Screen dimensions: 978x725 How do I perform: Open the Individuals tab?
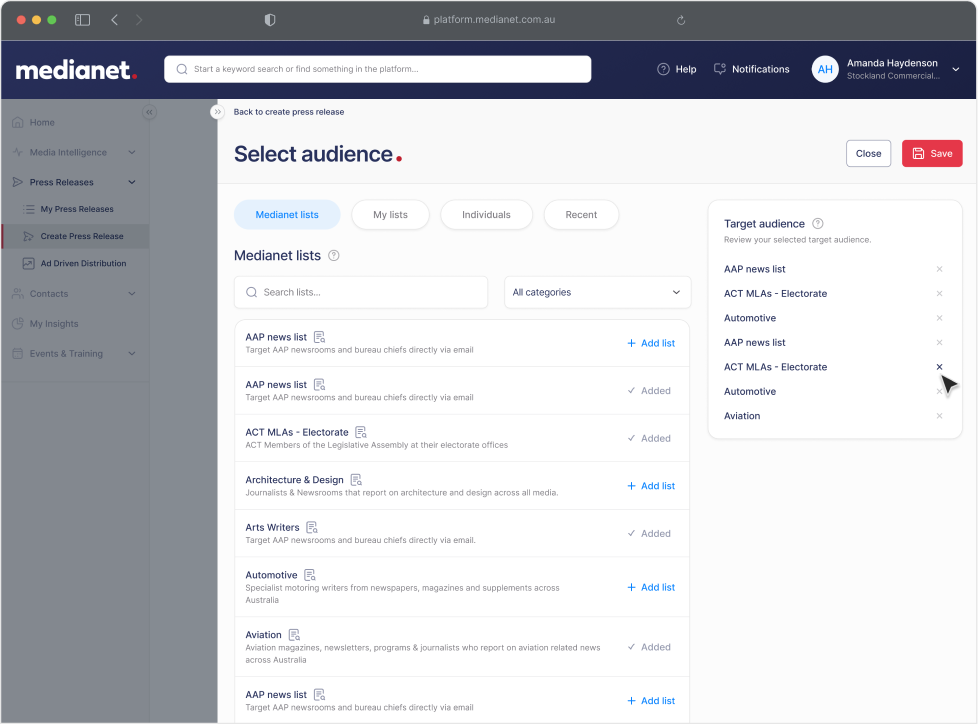[x=486, y=214]
